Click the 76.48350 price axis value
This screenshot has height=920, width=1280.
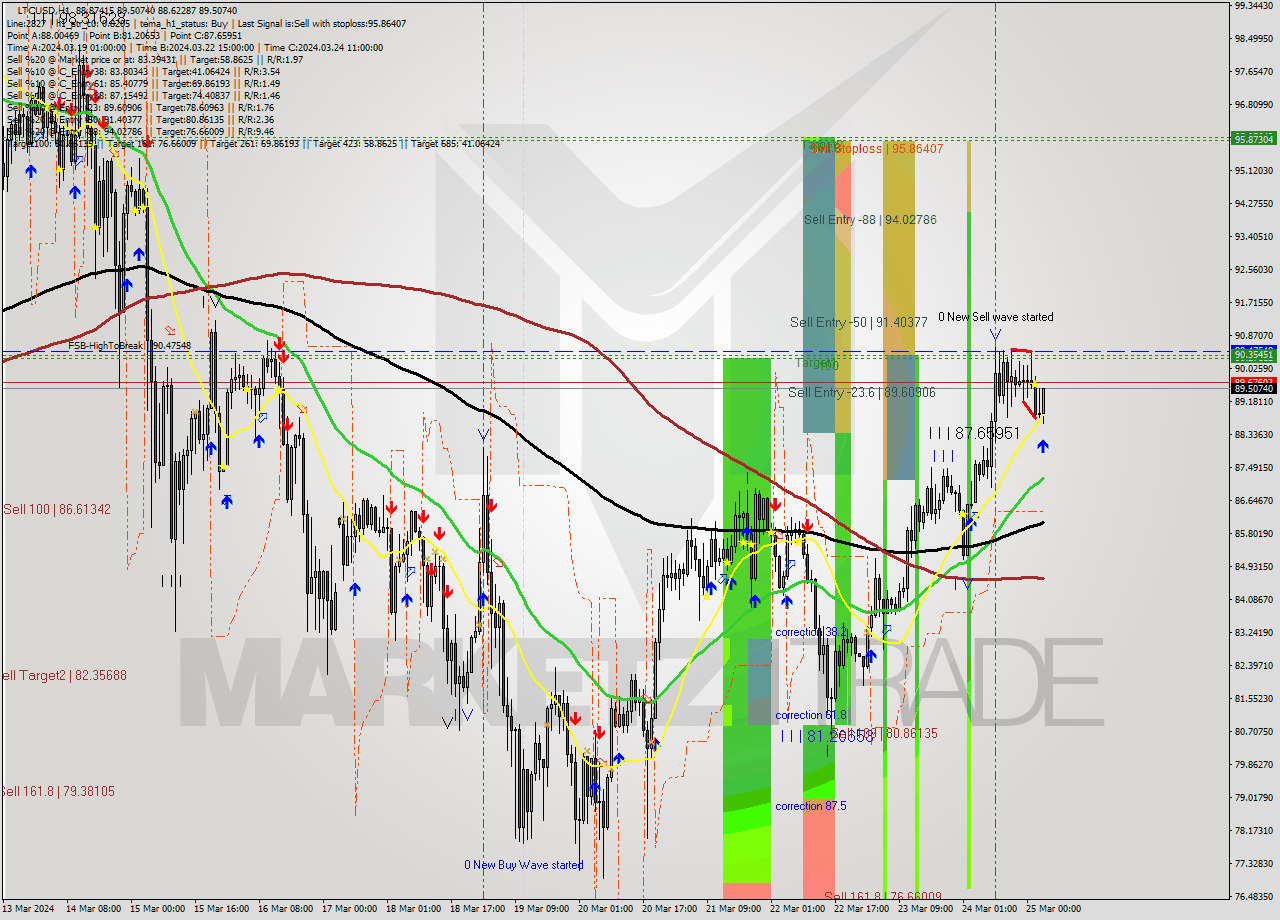click(1254, 896)
